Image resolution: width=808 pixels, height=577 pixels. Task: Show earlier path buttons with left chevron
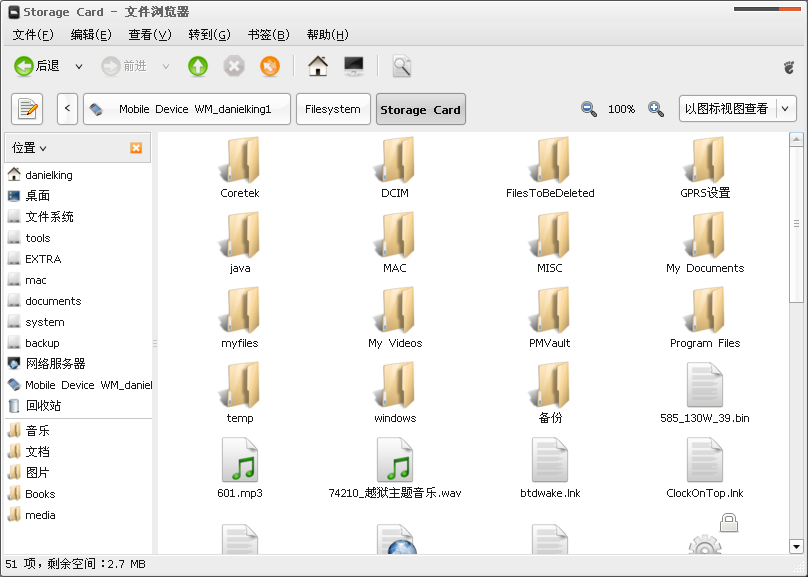(x=68, y=109)
